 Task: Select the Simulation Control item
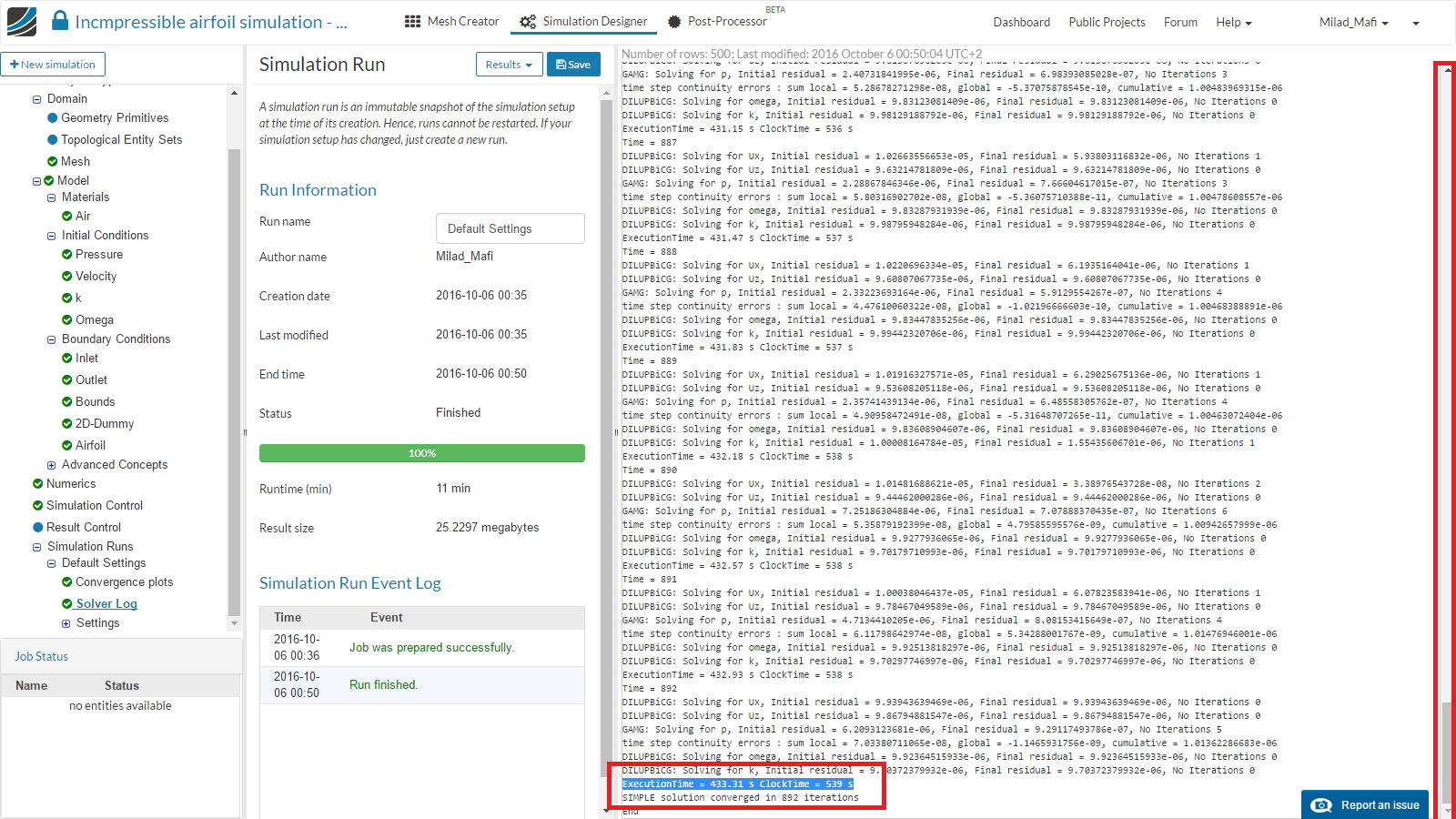click(x=95, y=505)
